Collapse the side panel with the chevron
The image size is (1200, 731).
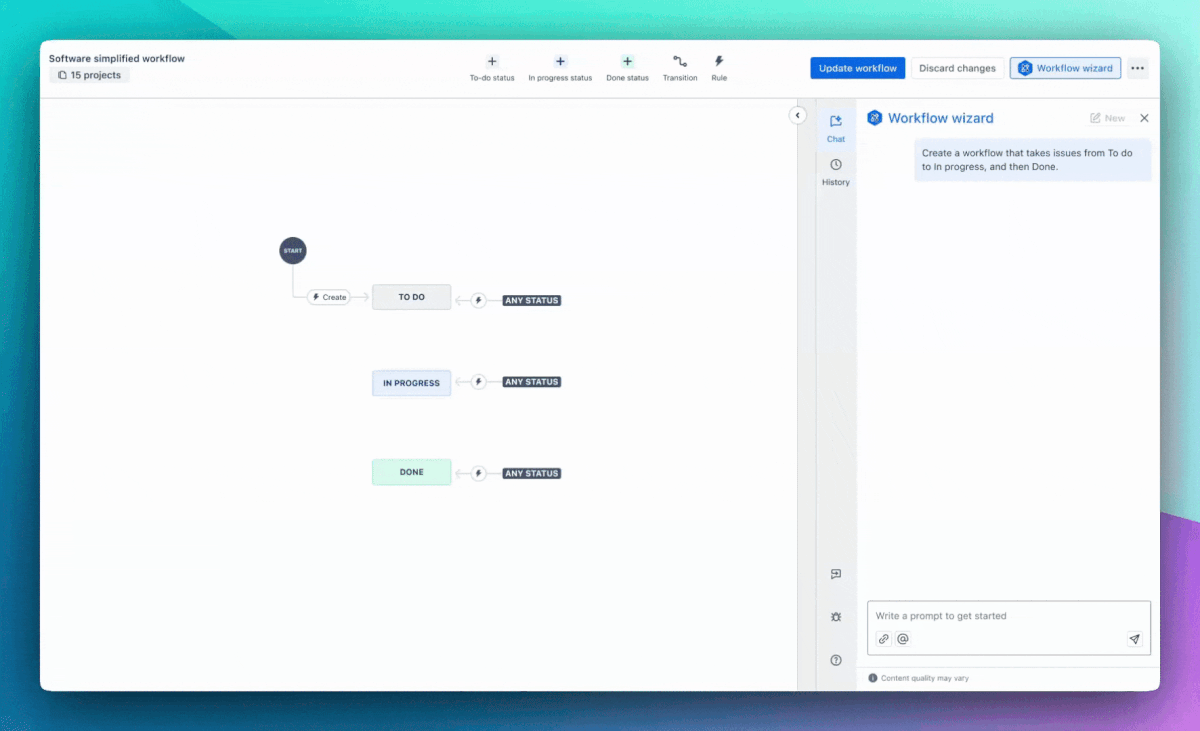click(797, 115)
